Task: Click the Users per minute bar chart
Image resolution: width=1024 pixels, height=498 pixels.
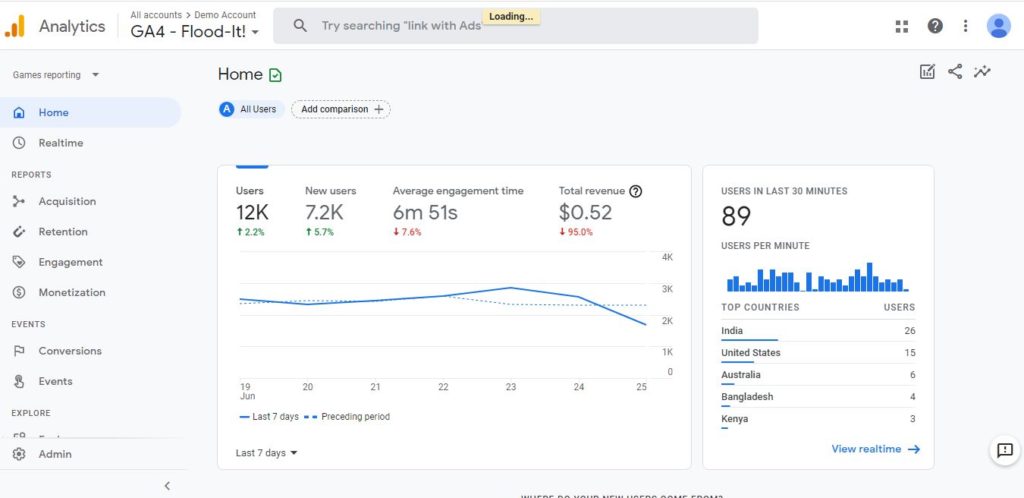Action: click(818, 277)
